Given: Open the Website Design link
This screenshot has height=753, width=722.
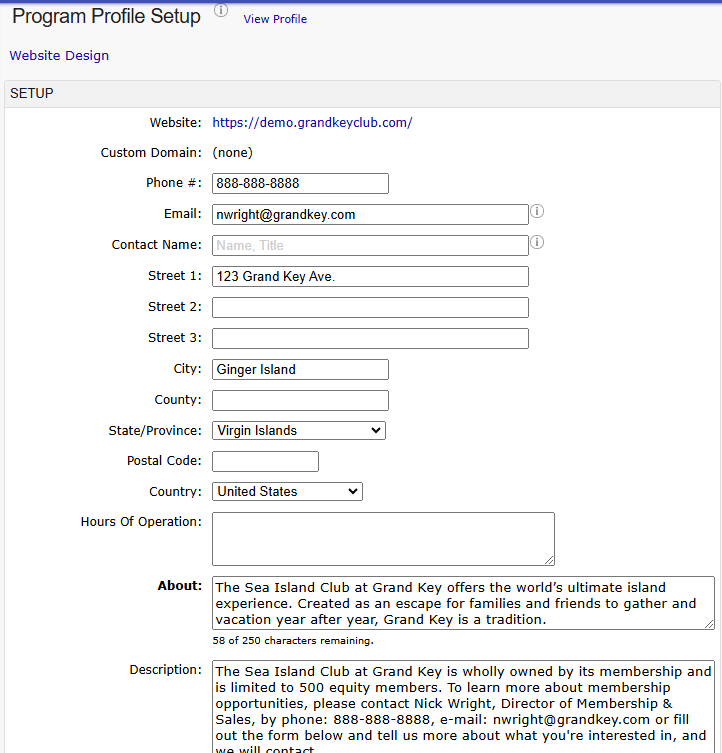Looking at the screenshot, I should [x=59, y=56].
